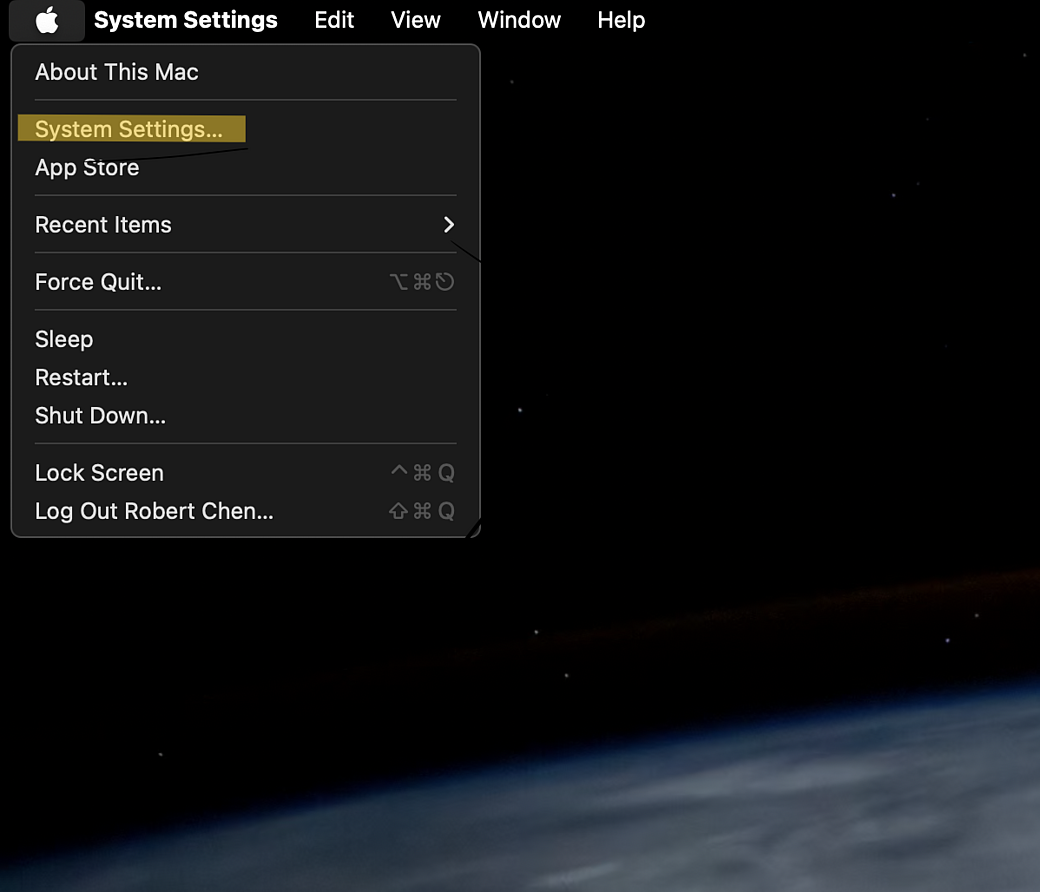
Task: Select Shut Down
Action: click(100, 415)
